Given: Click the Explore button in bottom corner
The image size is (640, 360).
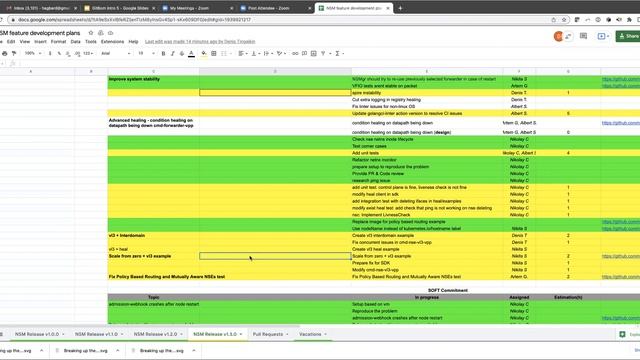Looking at the screenshot, I should (628, 334).
